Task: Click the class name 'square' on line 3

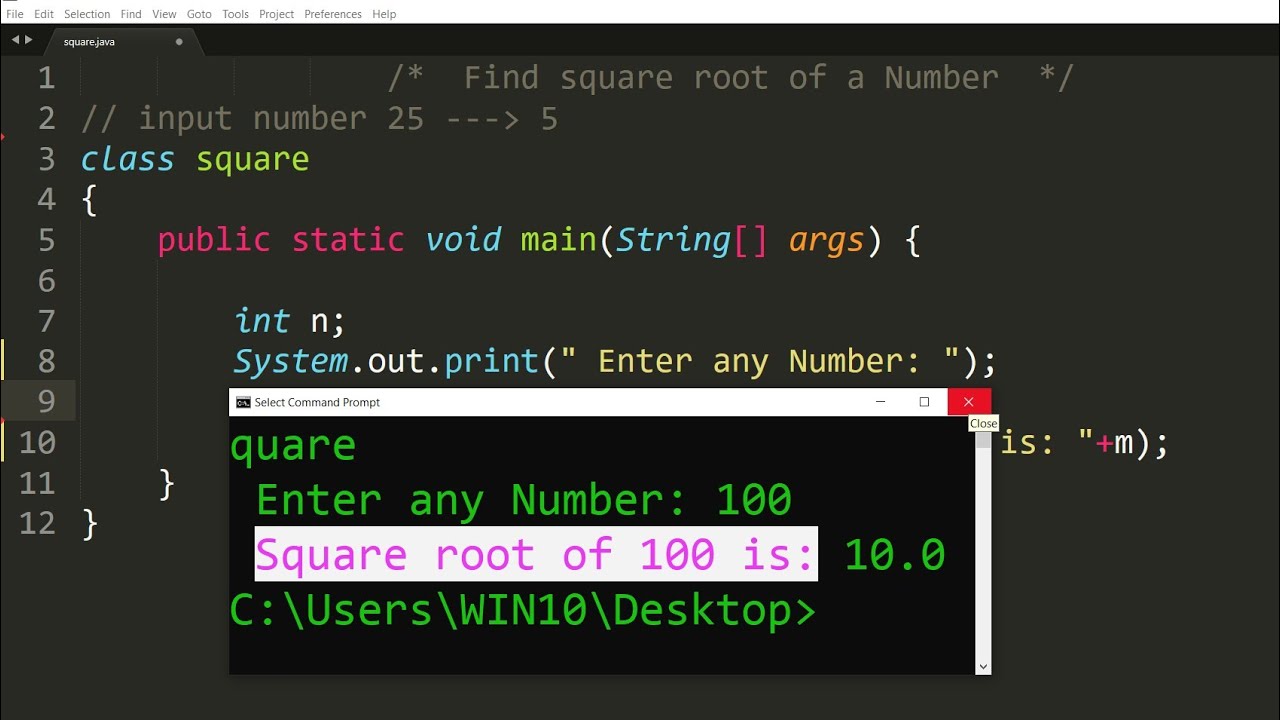Action: 252,160
